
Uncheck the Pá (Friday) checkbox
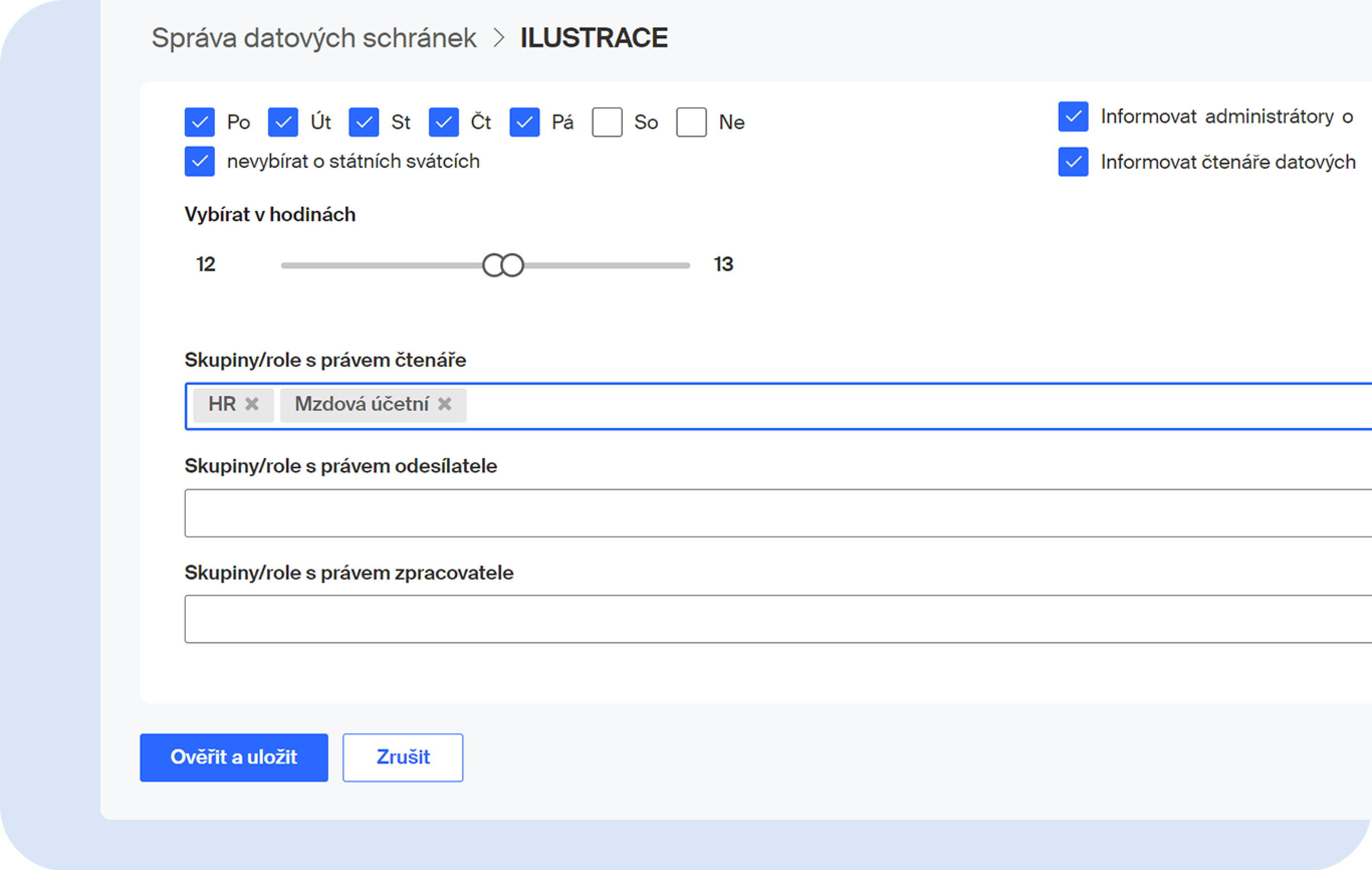click(x=525, y=122)
